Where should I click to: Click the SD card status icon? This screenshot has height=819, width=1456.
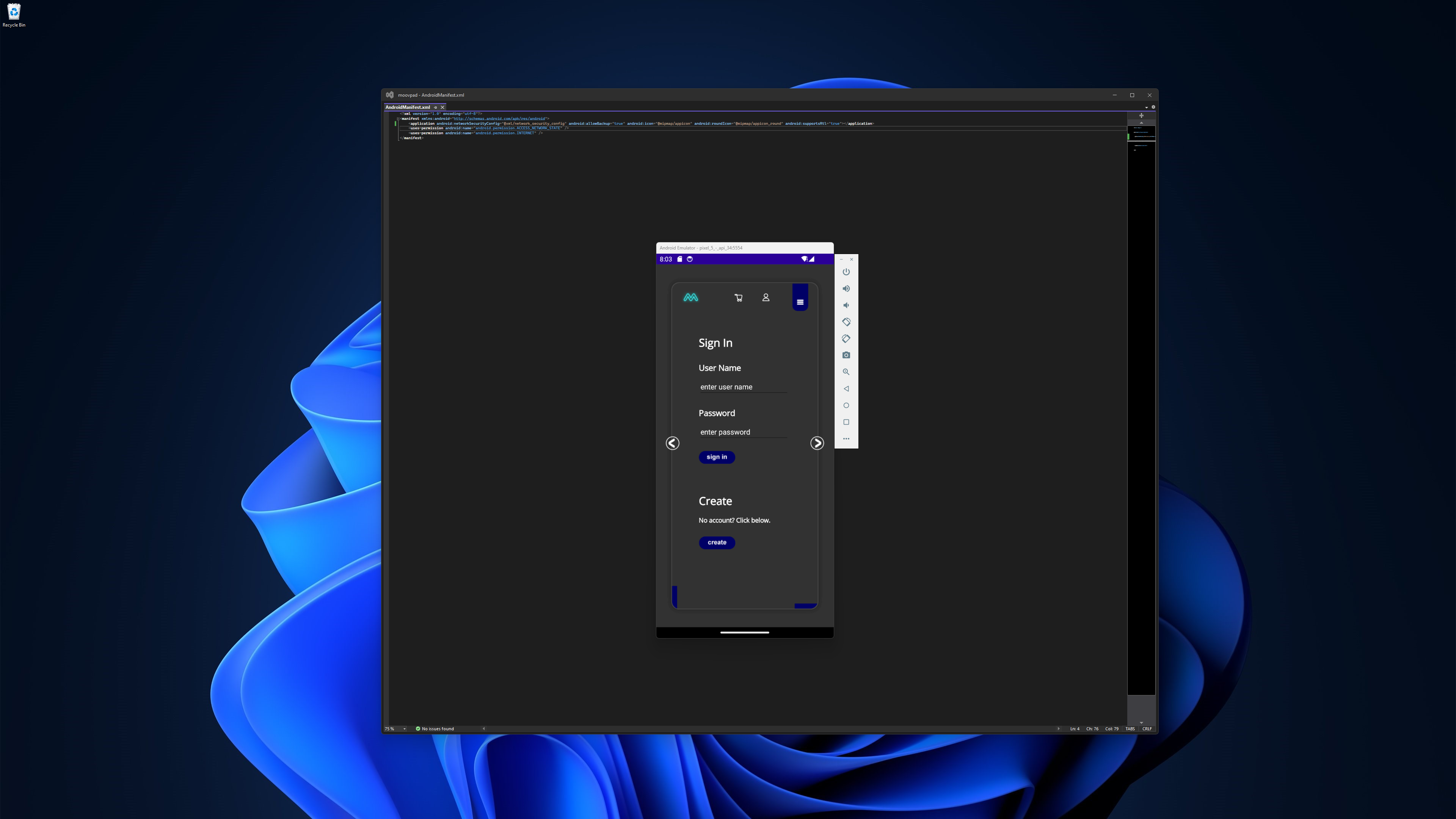[x=680, y=259]
